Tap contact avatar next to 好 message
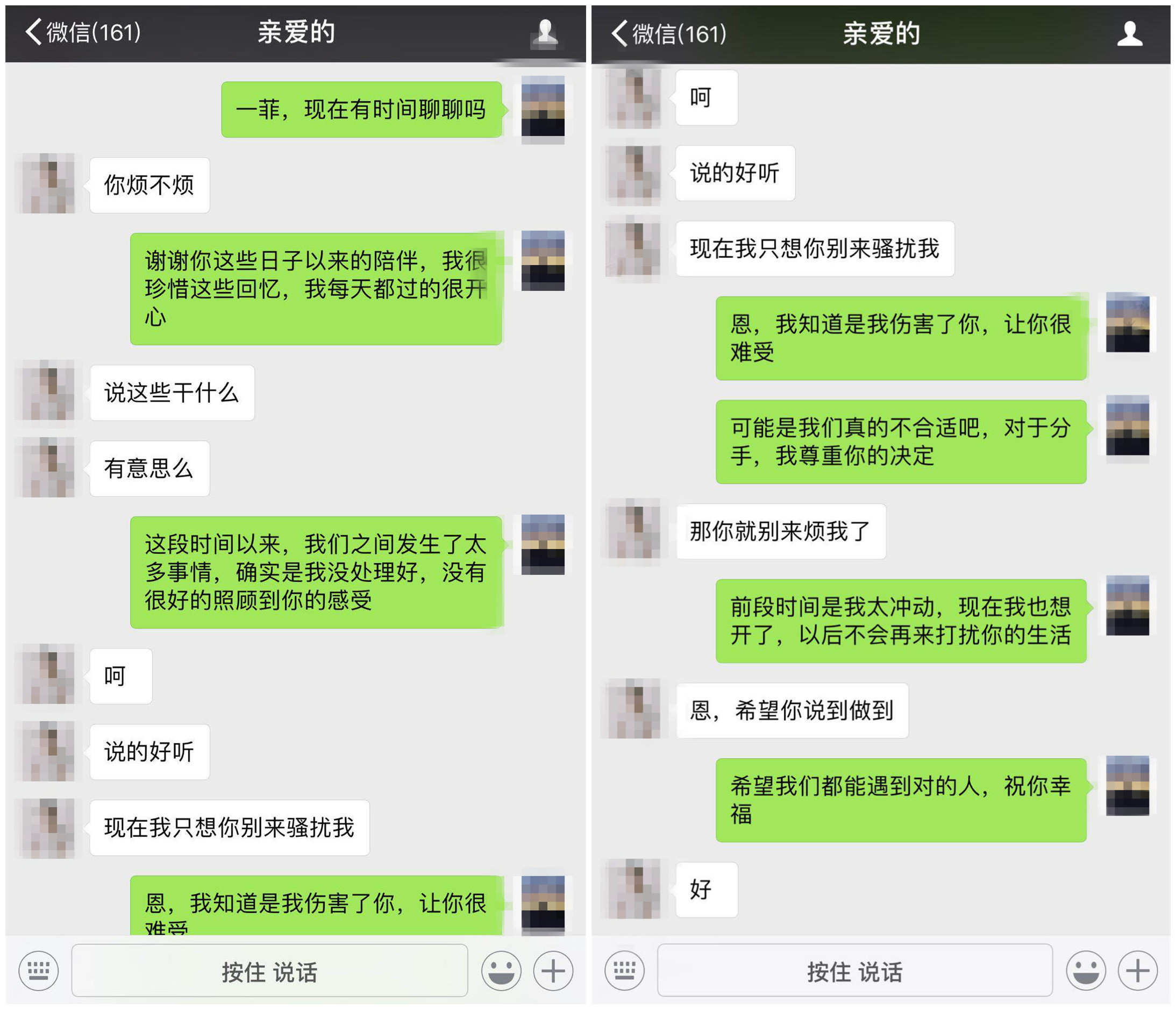Screen dimensions: 1176x1010 [x=633, y=888]
